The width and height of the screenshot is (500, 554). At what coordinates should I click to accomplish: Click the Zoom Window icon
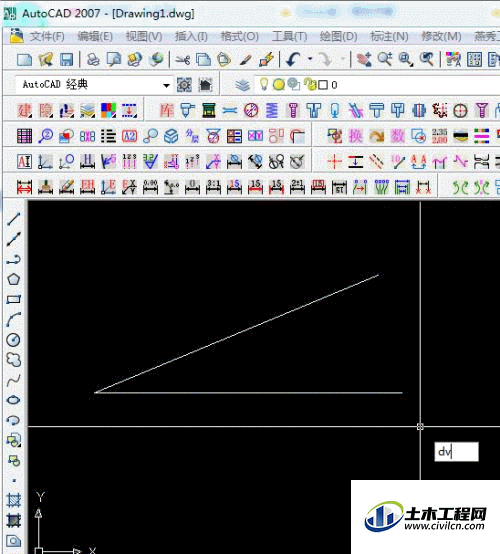(x=406, y=59)
